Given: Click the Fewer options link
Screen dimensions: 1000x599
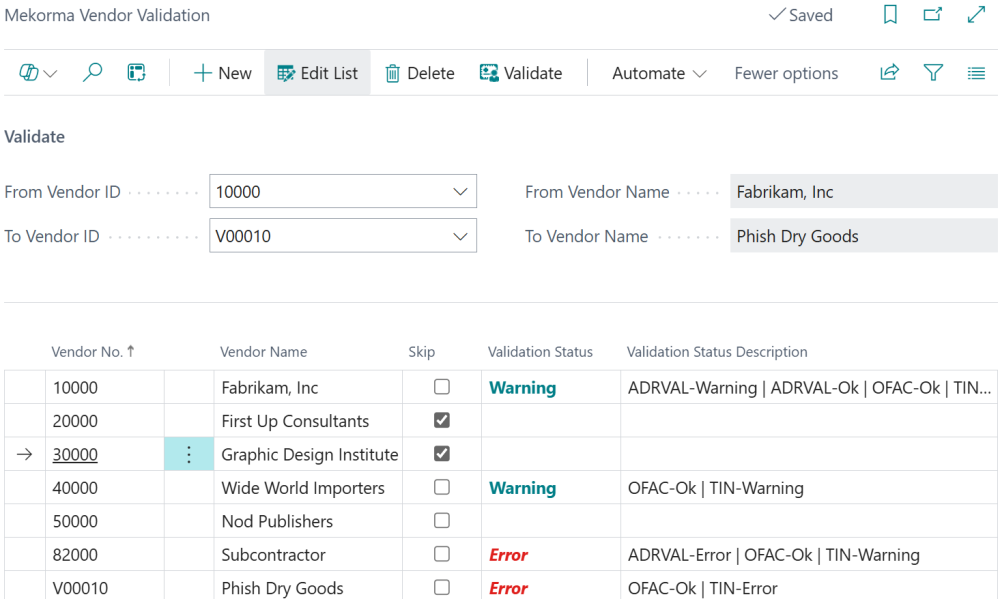Looking at the screenshot, I should point(786,72).
